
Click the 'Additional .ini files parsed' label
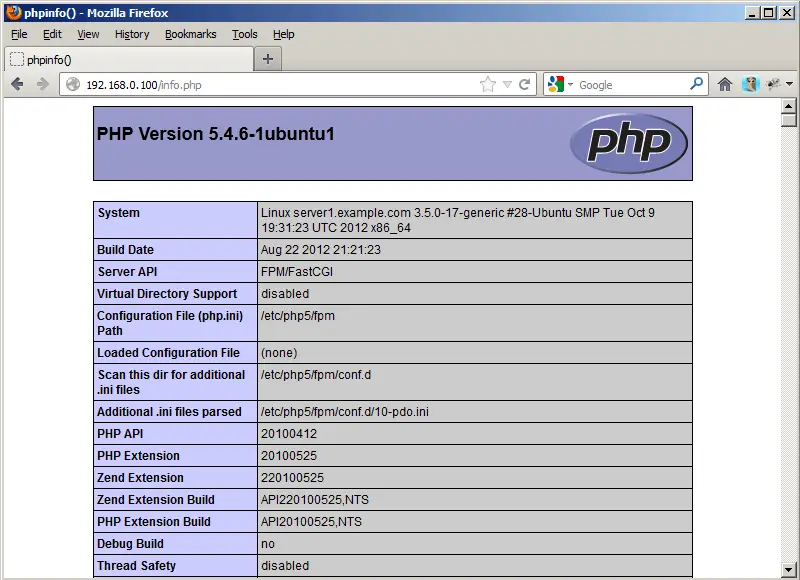tap(169, 411)
